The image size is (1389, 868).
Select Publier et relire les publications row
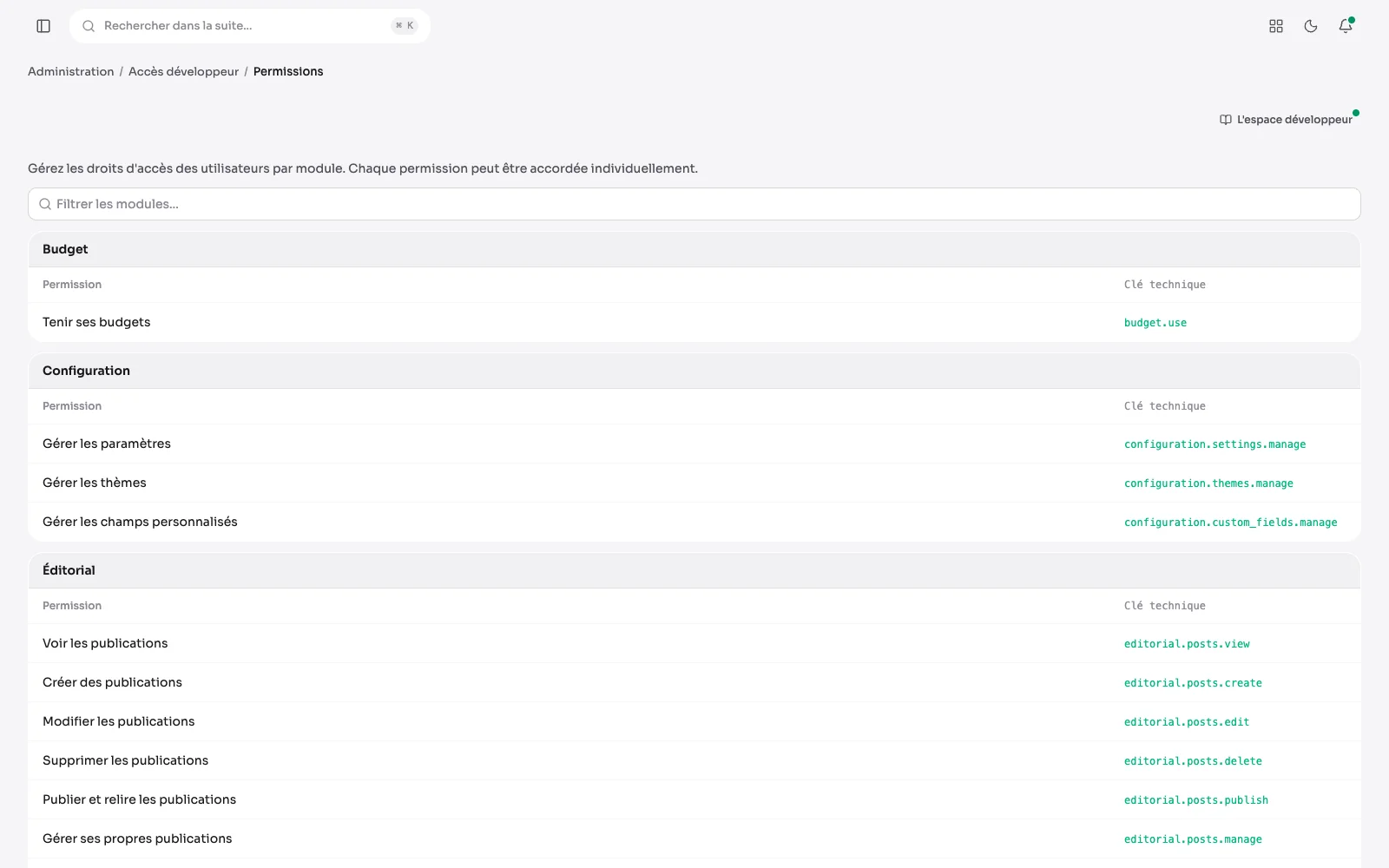click(x=694, y=799)
